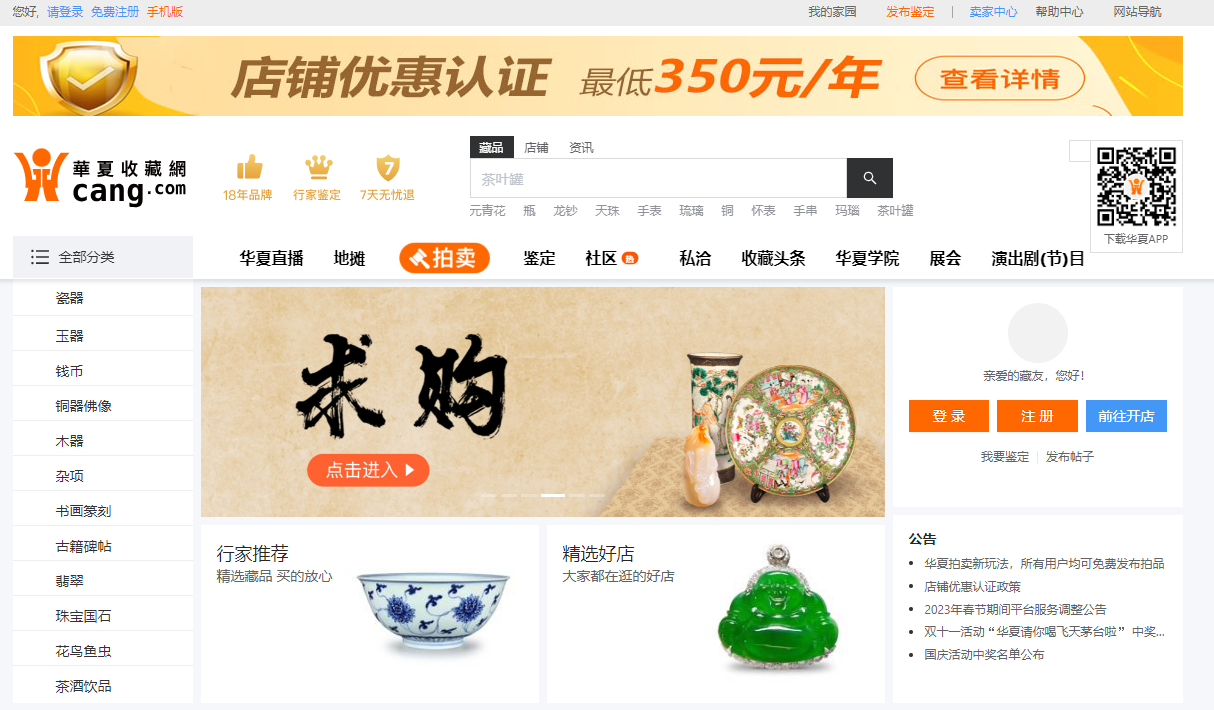The height and width of the screenshot is (710, 1214).
Task: Switch to the 资讯 search tab
Action: point(581,147)
